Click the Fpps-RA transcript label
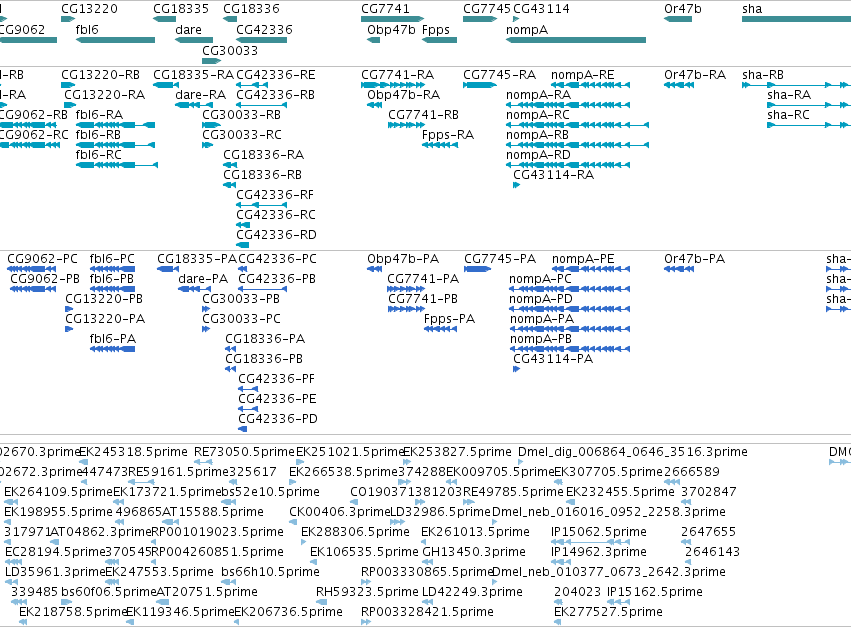 448,135
